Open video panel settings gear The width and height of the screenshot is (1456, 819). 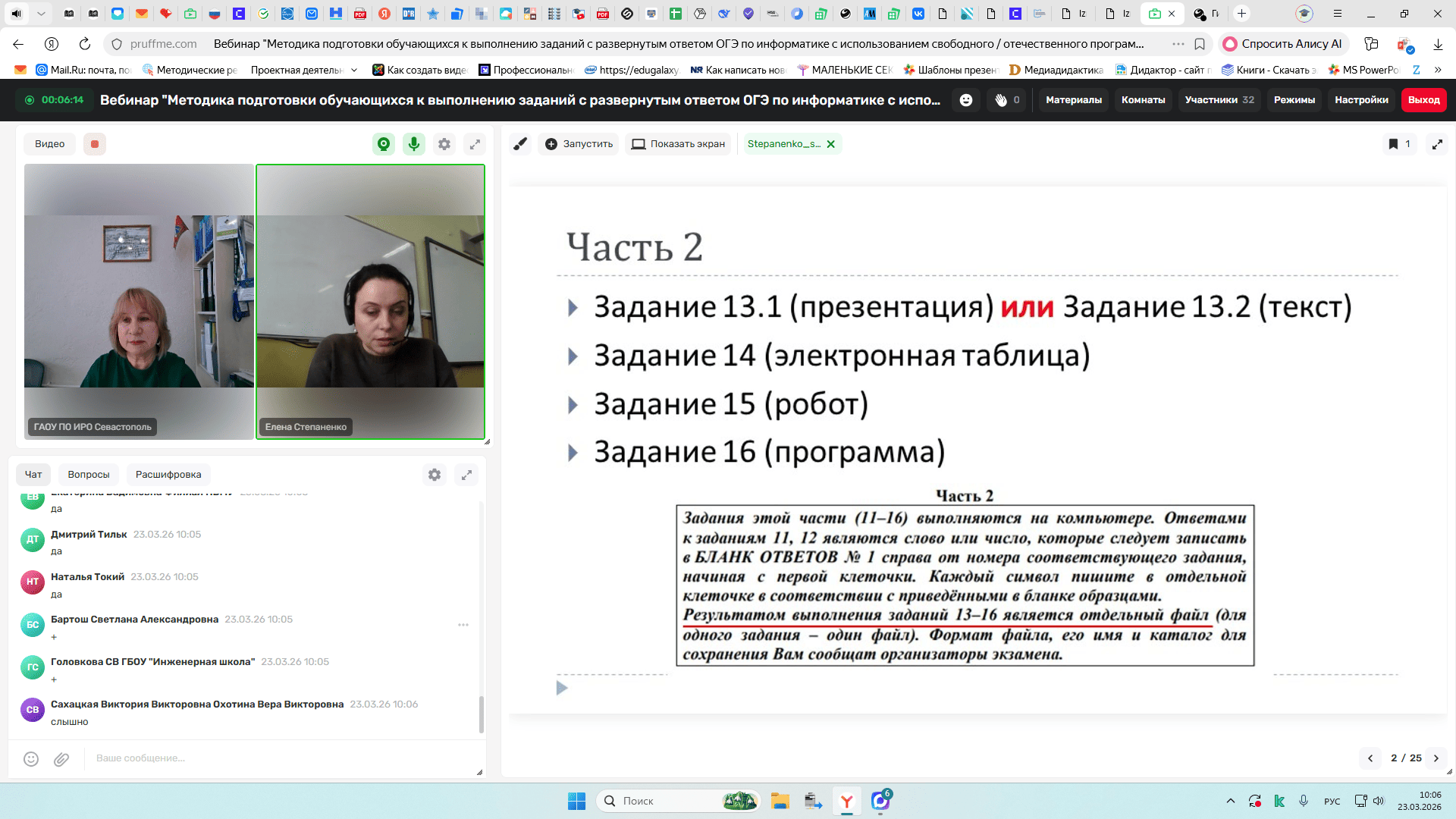[x=444, y=144]
